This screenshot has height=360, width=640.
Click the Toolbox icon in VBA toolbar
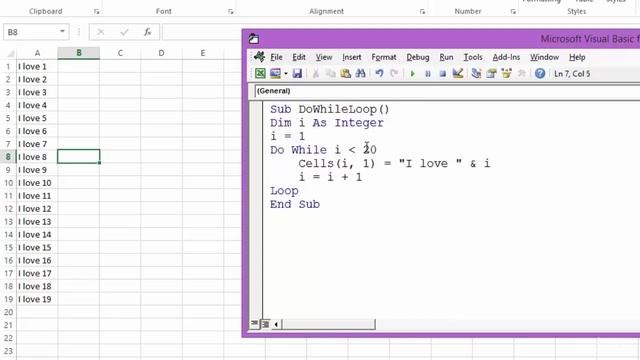click(x=521, y=73)
